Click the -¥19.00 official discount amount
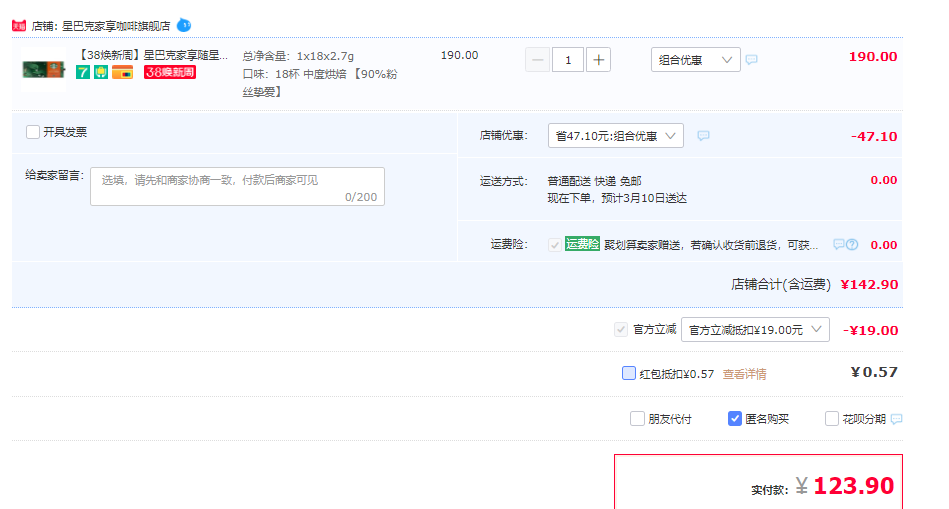This screenshot has width=949, height=509. pos(870,330)
